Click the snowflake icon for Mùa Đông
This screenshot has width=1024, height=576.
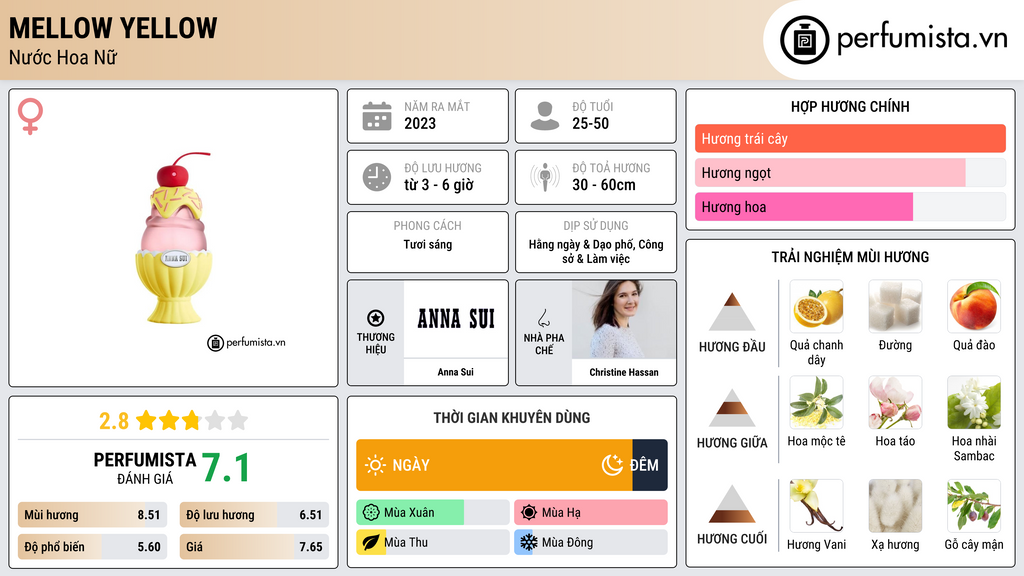point(528,542)
